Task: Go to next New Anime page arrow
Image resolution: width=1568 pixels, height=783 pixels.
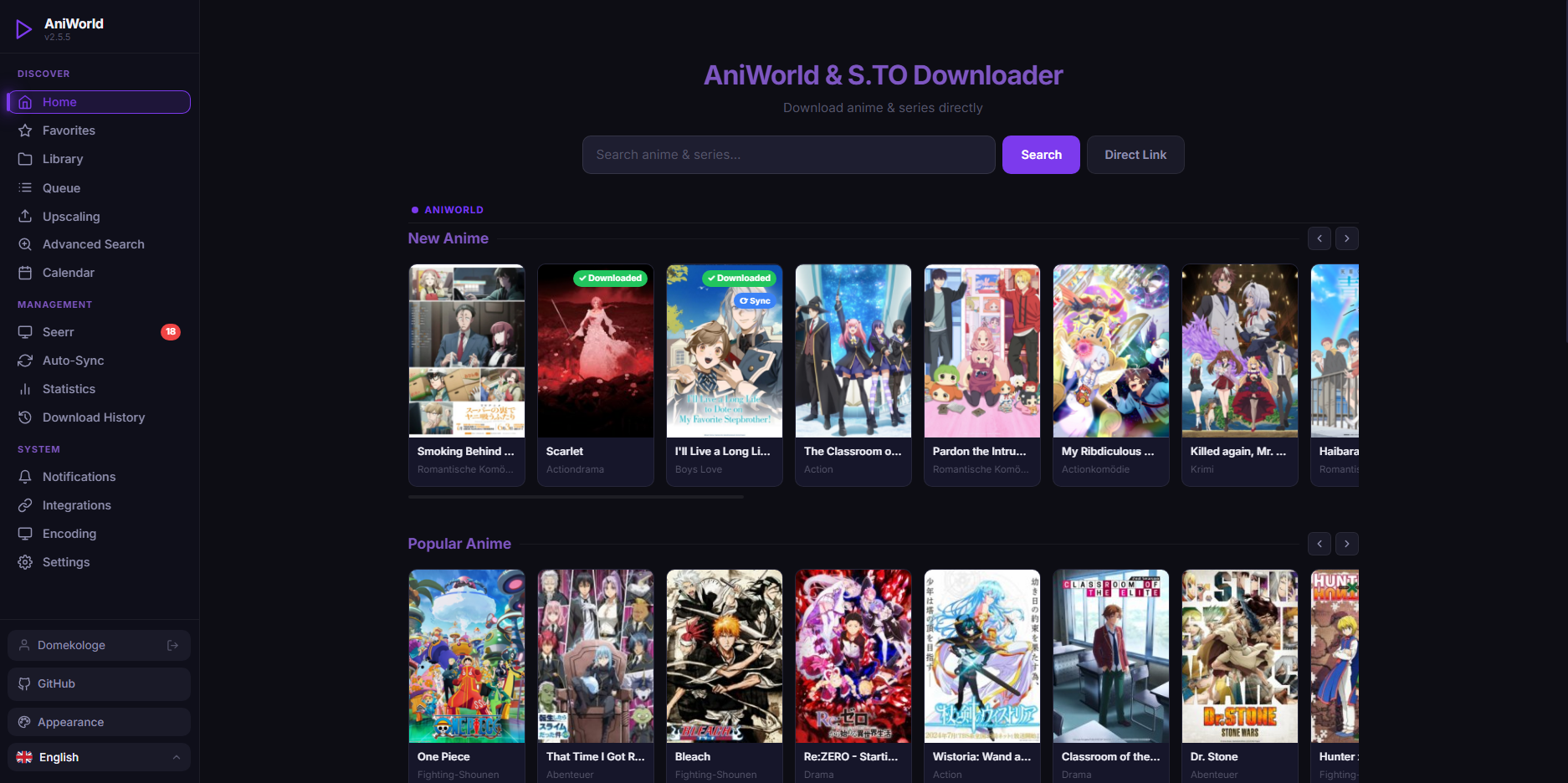Action: [x=1347, y=238]
